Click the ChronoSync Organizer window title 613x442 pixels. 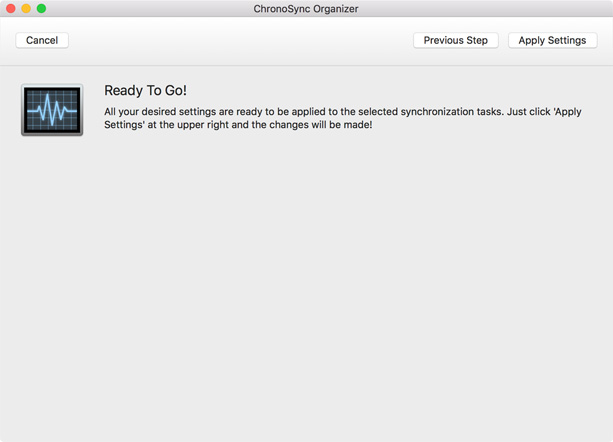pyautogui.click(x=306, y=9)
